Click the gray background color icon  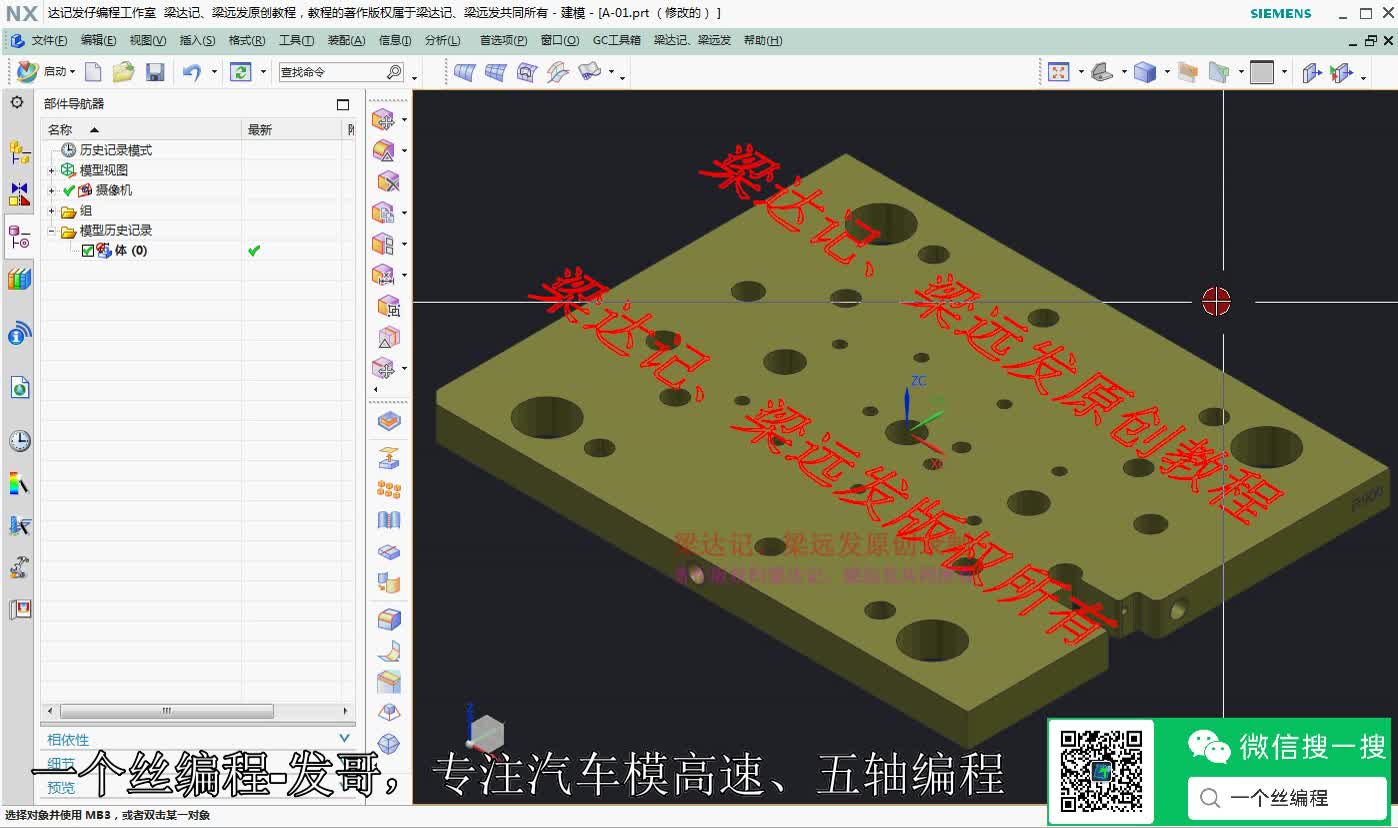point(1262,72)
